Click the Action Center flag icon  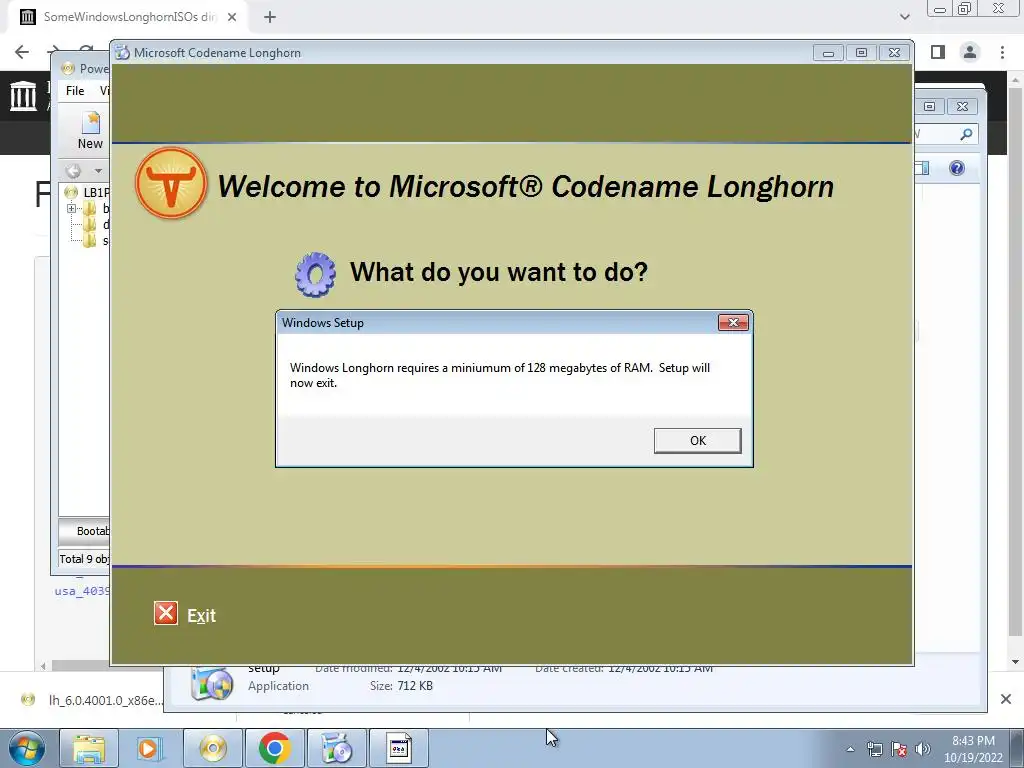(x=899, y=749)
